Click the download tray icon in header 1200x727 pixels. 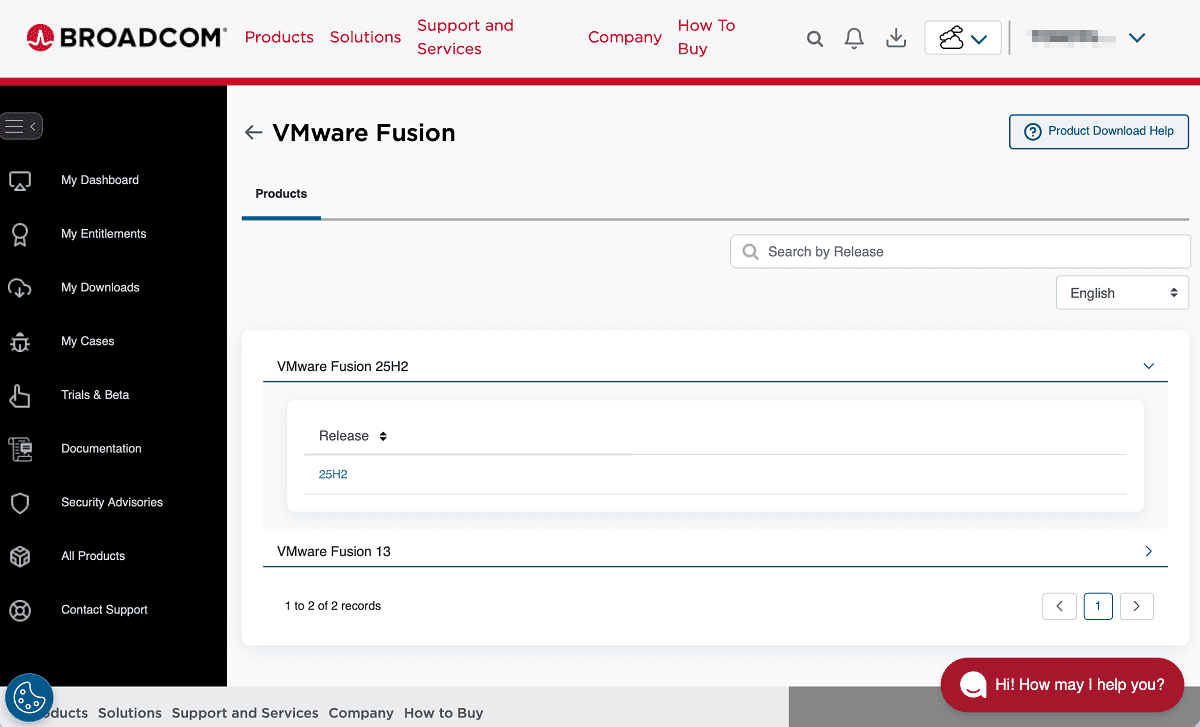pyautogui.click(x=897, y=38)
